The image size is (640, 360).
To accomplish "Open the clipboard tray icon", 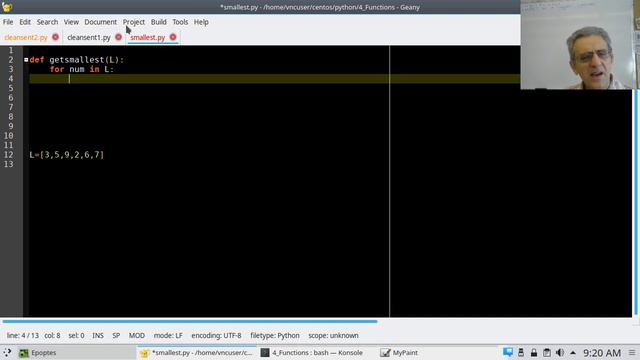I will (x=547, y=352).
